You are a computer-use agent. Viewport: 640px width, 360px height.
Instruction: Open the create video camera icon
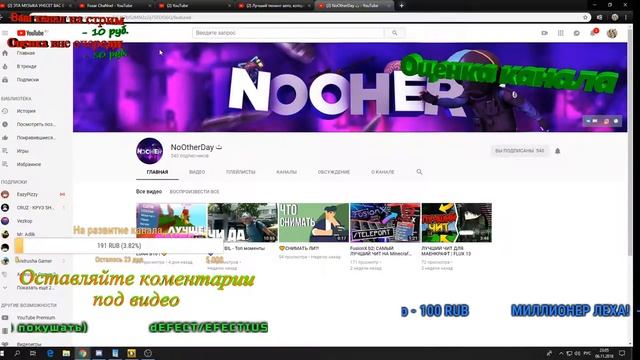tap(544, 33)
